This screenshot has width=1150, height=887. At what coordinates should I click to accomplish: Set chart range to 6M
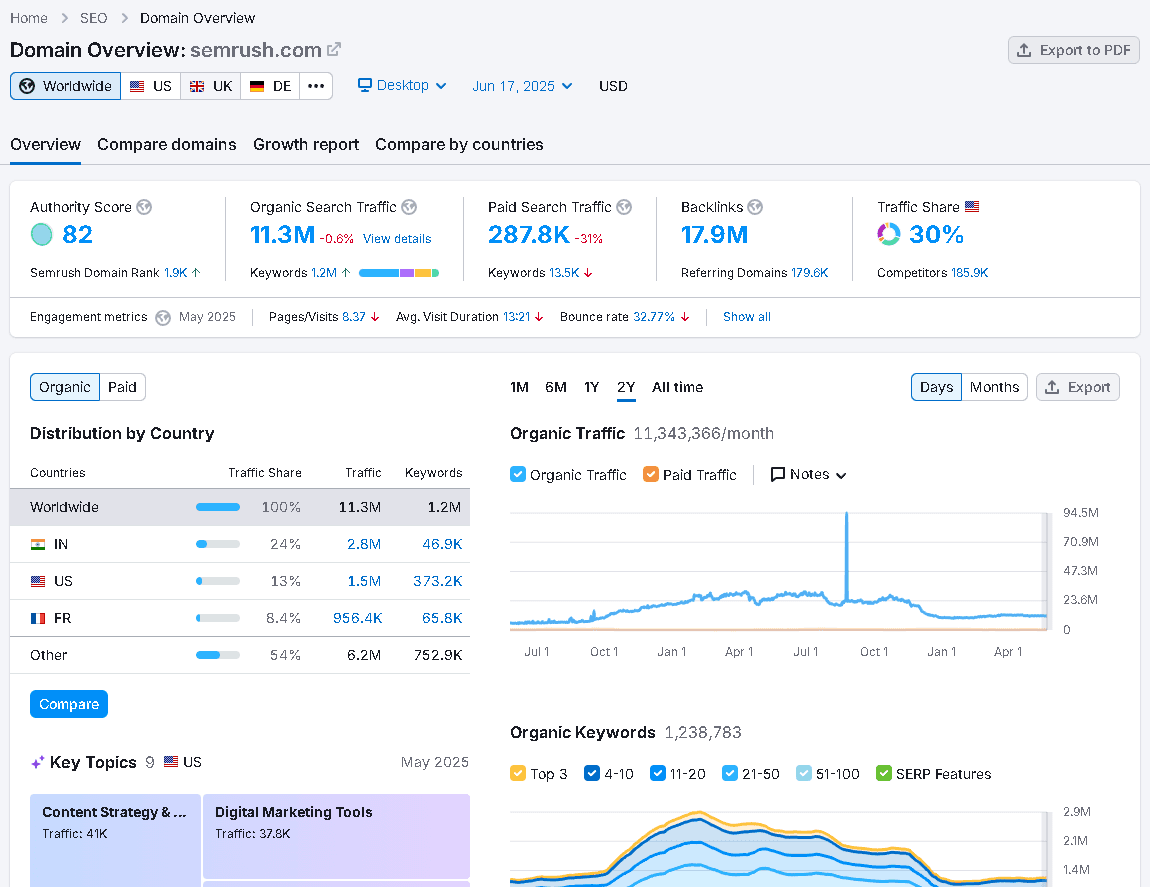pos(556,387)
